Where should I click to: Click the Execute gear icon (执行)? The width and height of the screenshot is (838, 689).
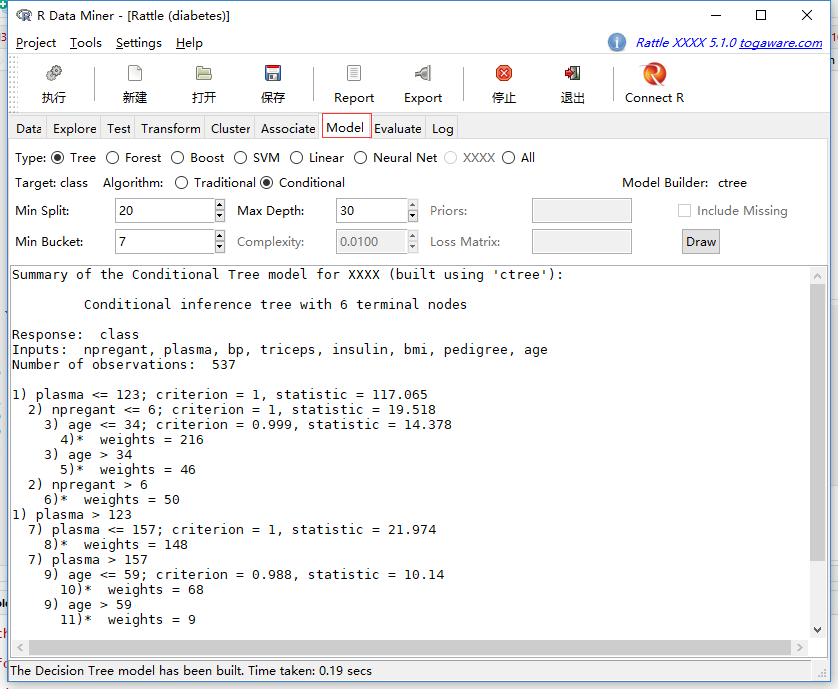53,73
